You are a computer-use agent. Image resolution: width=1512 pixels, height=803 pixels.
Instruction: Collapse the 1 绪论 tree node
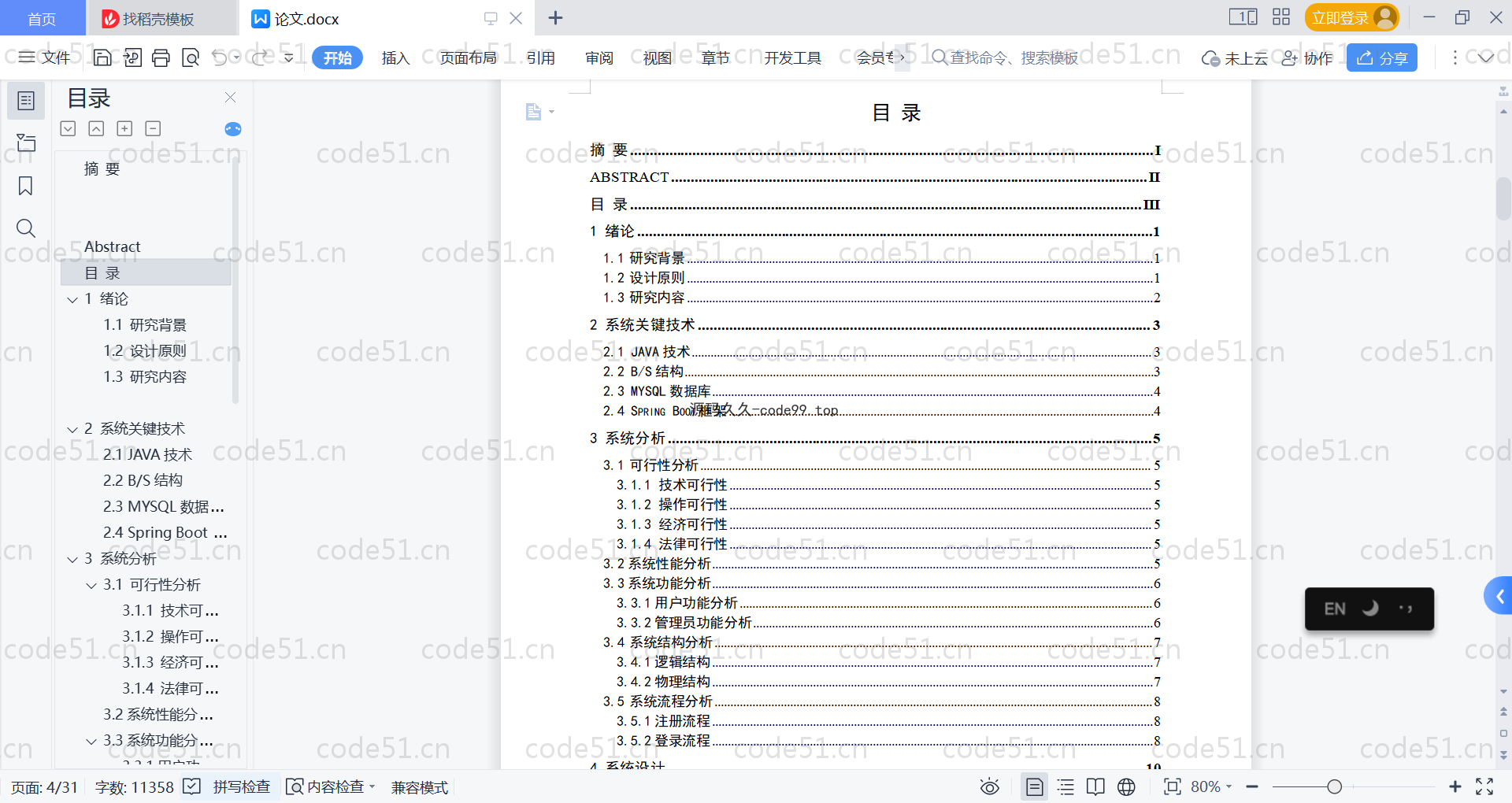pos(72,299)
